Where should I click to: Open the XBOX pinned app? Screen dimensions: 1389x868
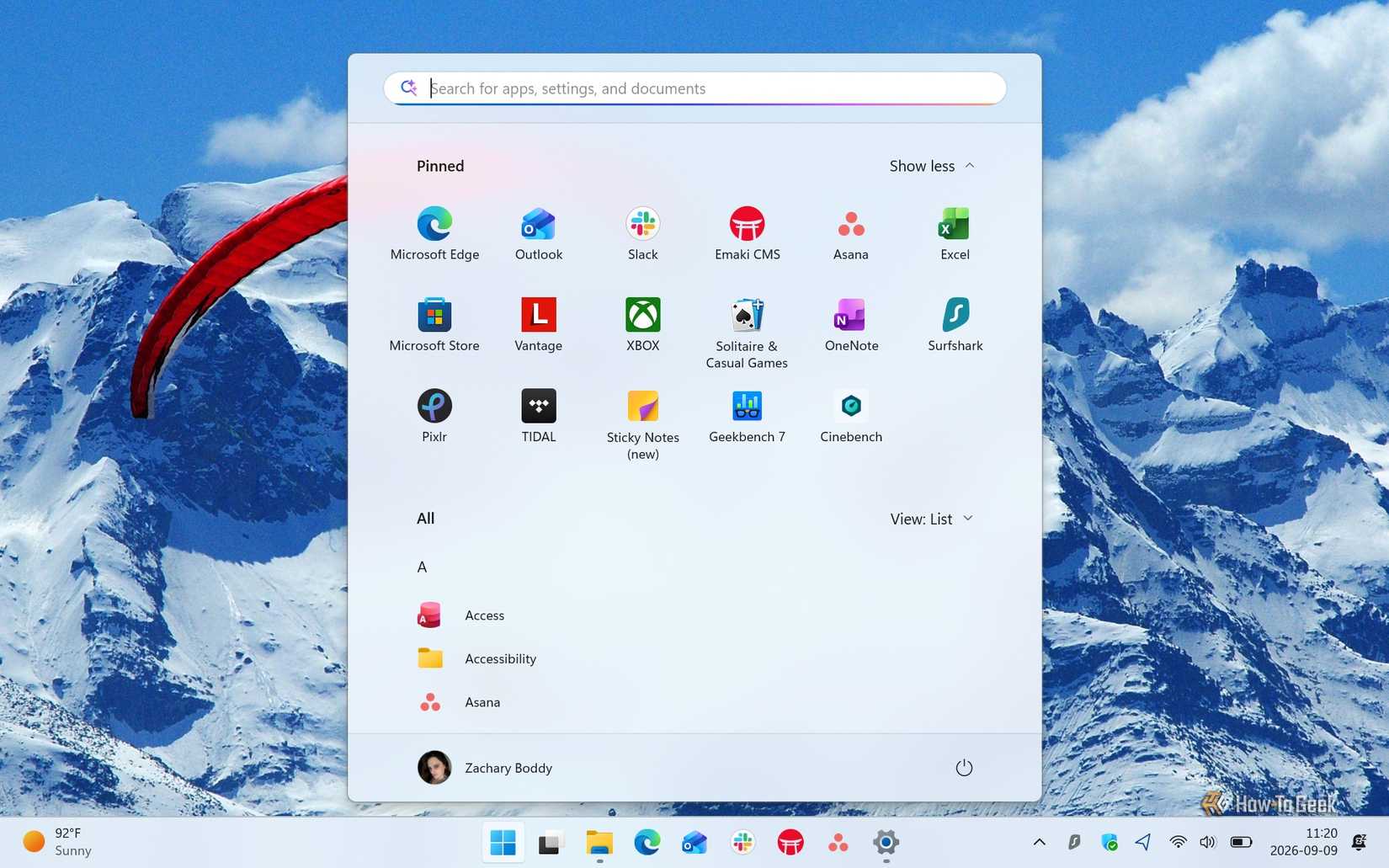642,325
